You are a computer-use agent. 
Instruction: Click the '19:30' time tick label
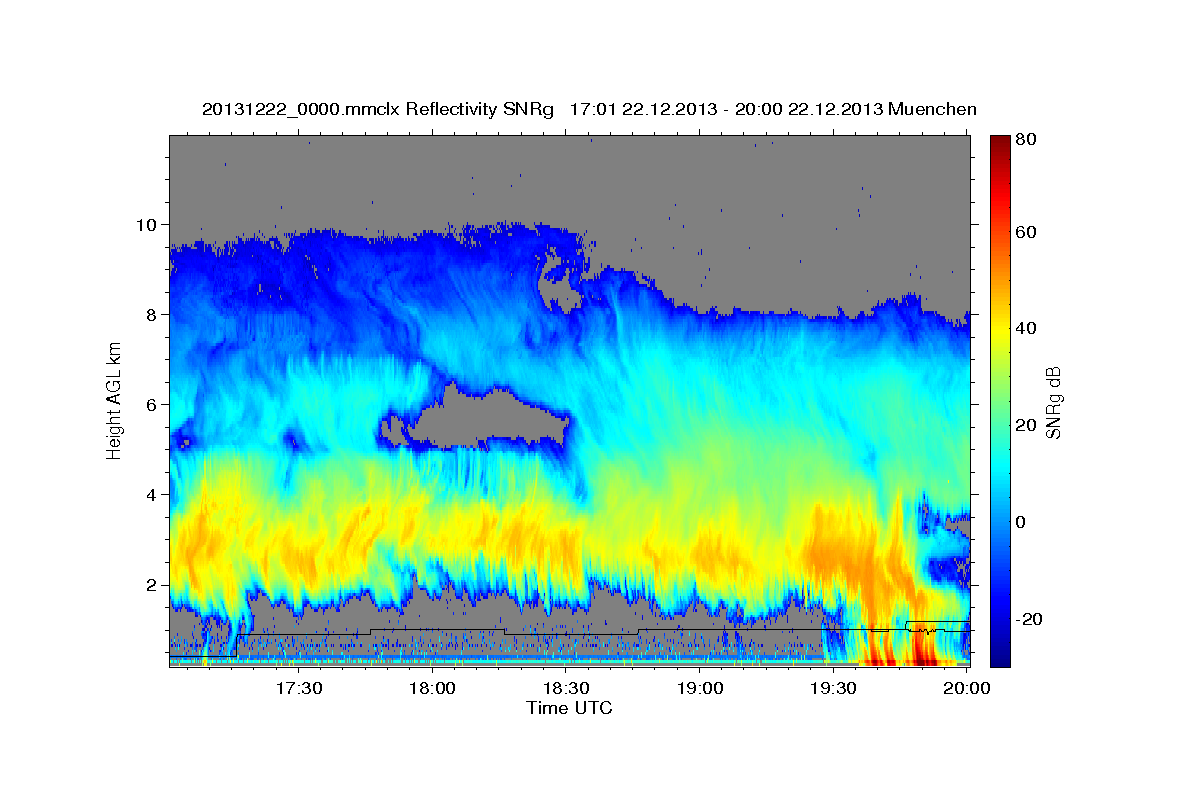(x=833, y=689)
